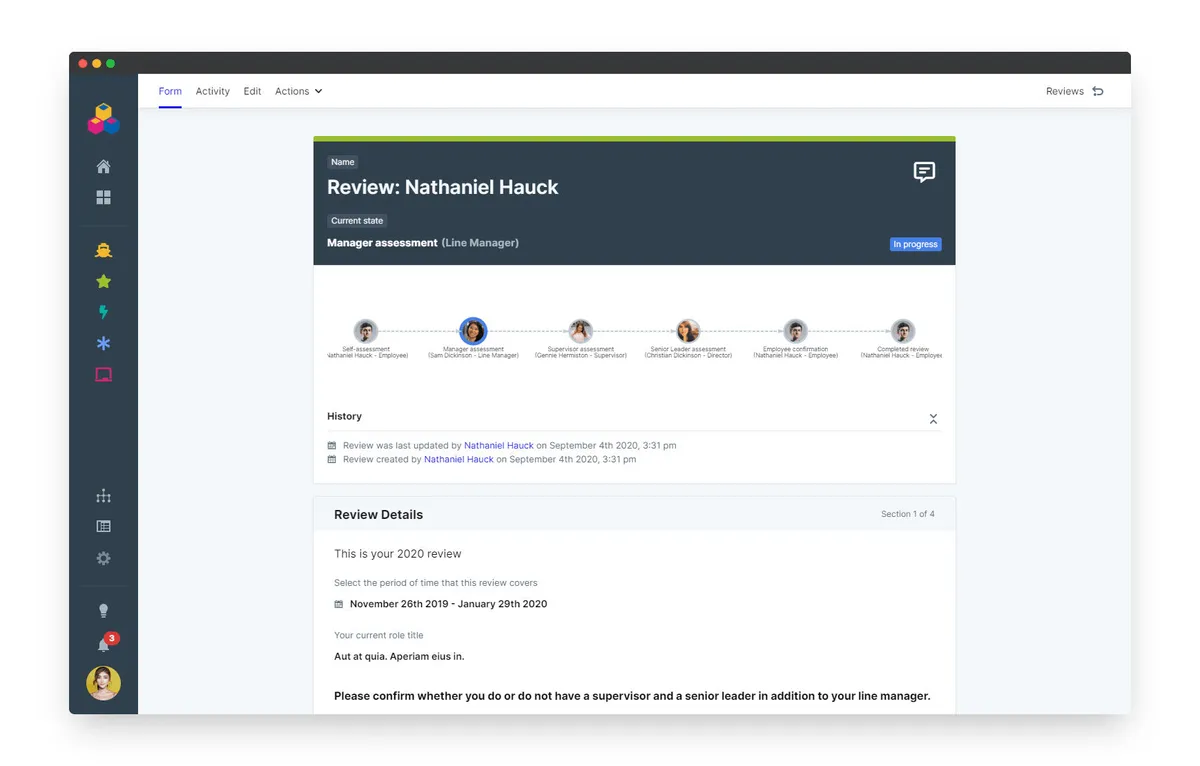Open Nathaniel Hauck link in created entry
This screenshot has height=766, width=1200.
click(459, 460)
